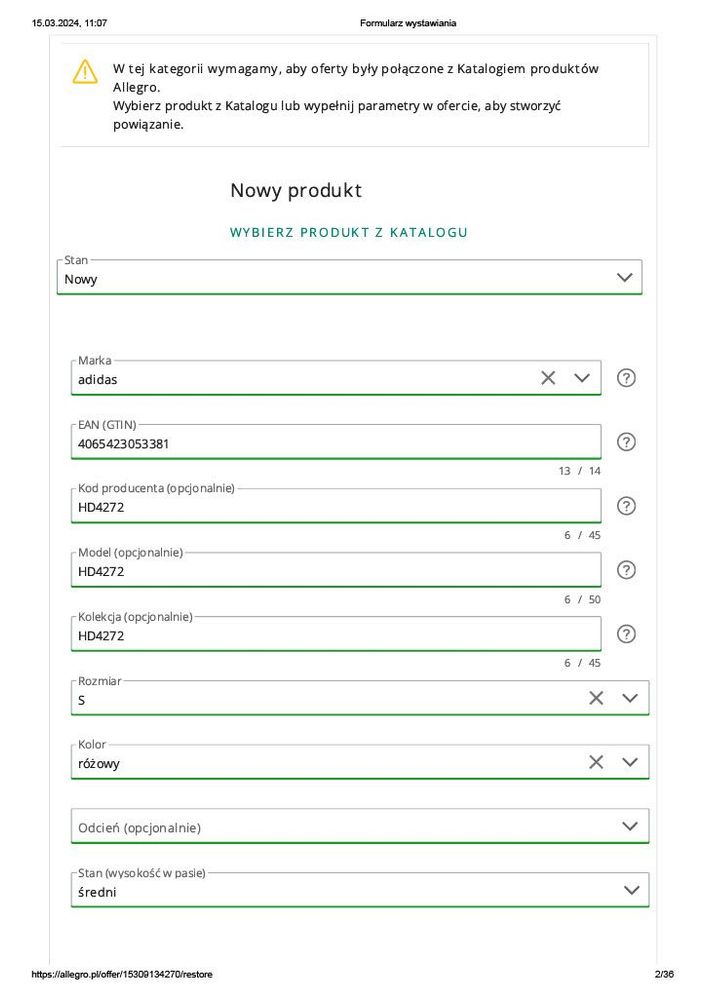704x998 pixels.
Task: Click the Wybierz produkt z katalogu link
Action: (x=349, y=232)
